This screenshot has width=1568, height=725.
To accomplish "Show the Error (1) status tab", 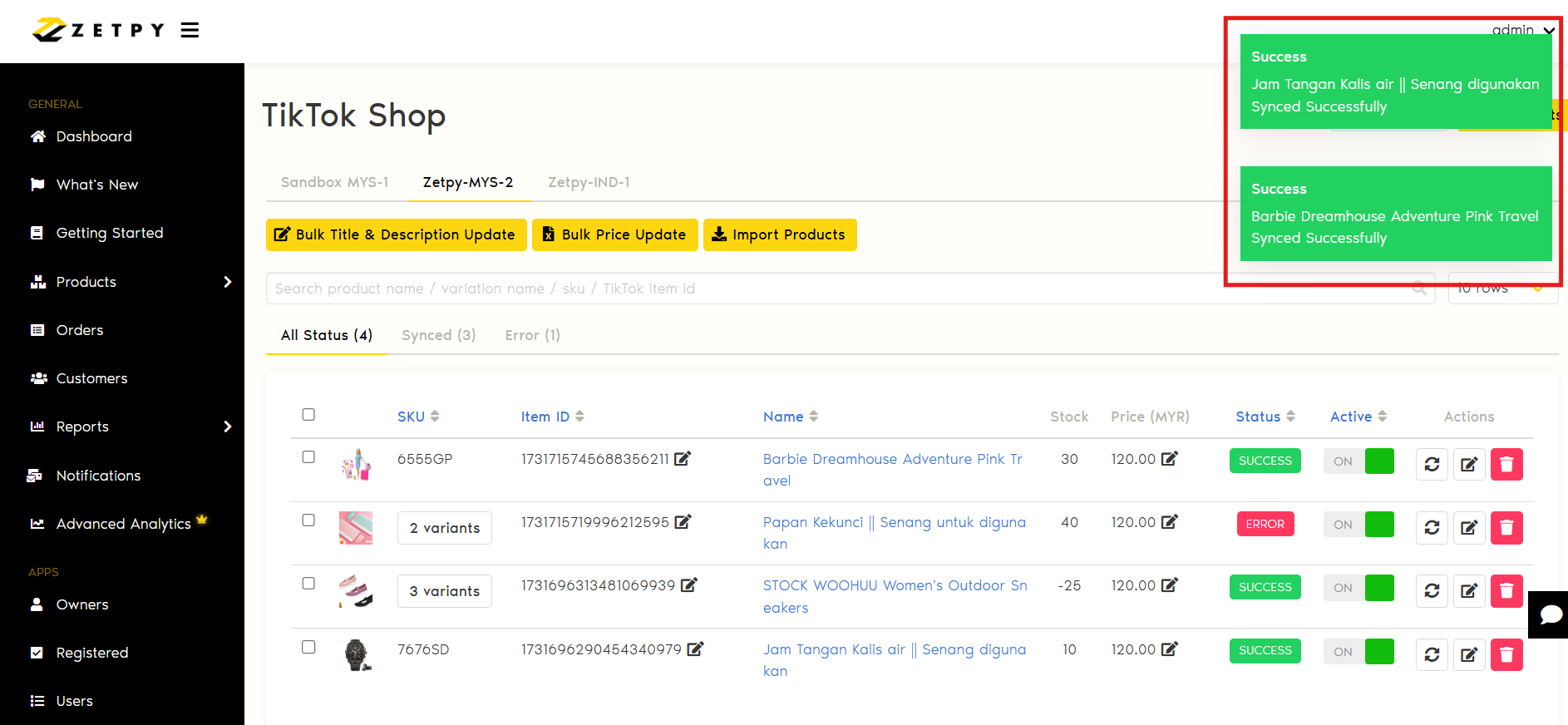I will tap(532, 335).
